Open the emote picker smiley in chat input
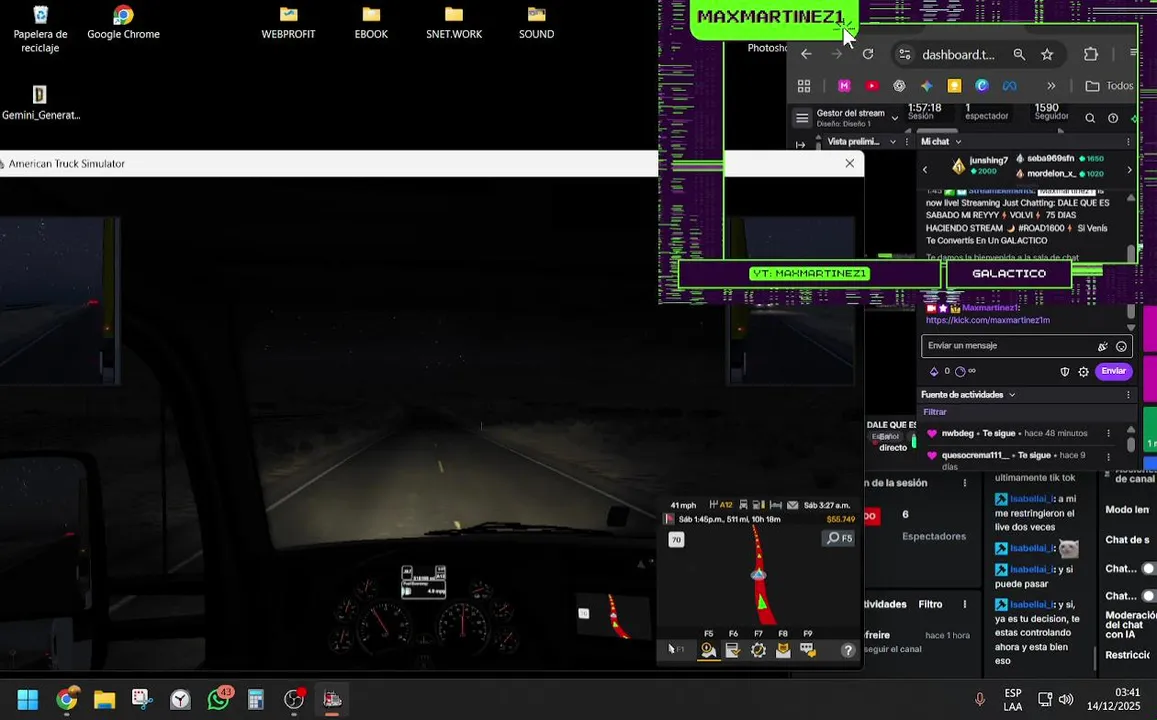This screenshot has height=720, width=1157. coord(1122,347)
